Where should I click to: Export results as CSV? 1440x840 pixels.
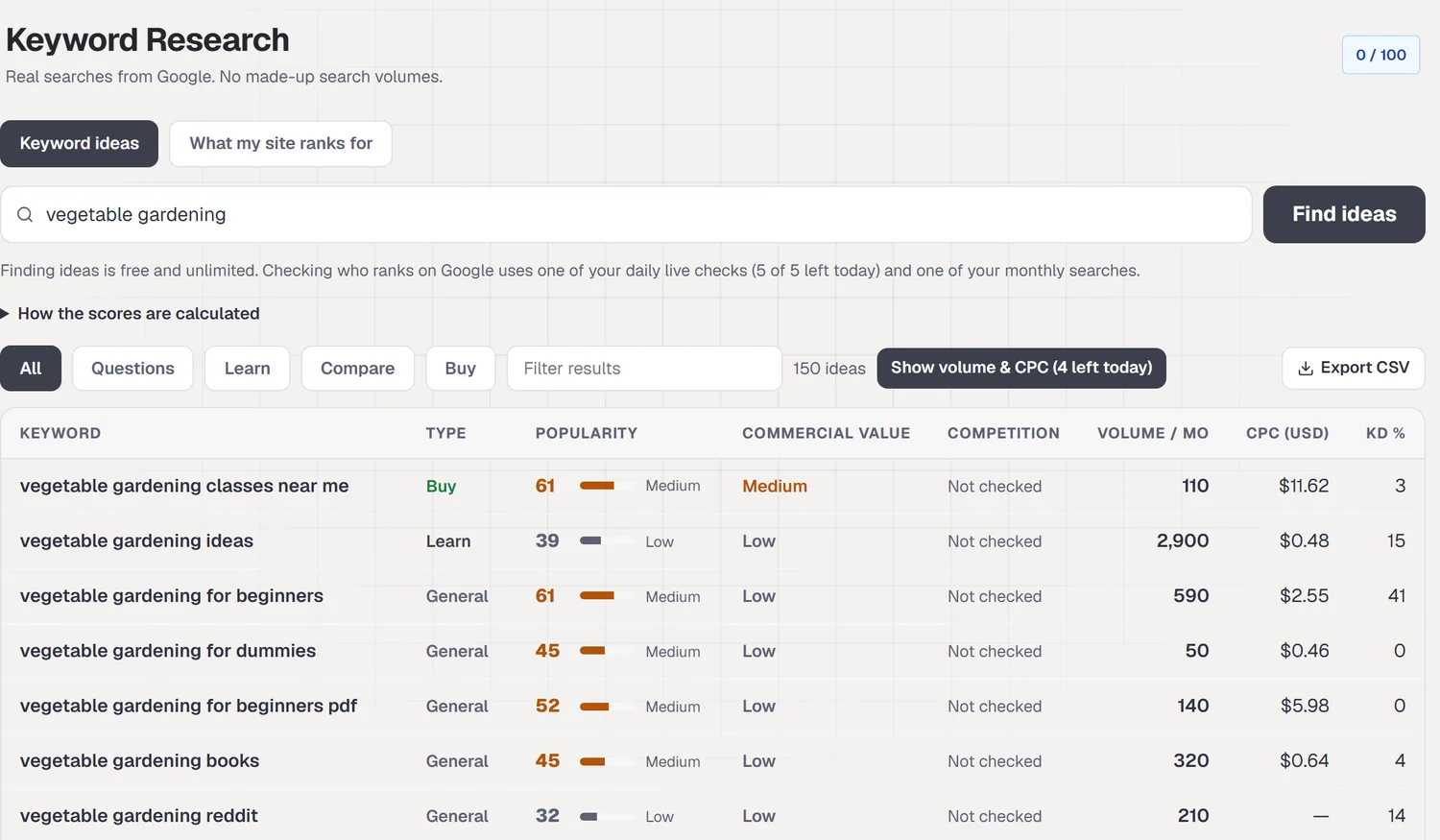1354,368
